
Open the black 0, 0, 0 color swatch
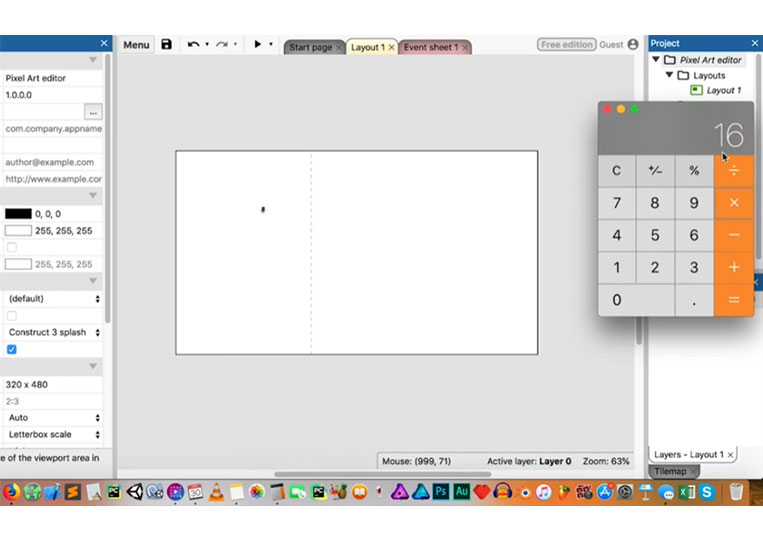(18, 214)
